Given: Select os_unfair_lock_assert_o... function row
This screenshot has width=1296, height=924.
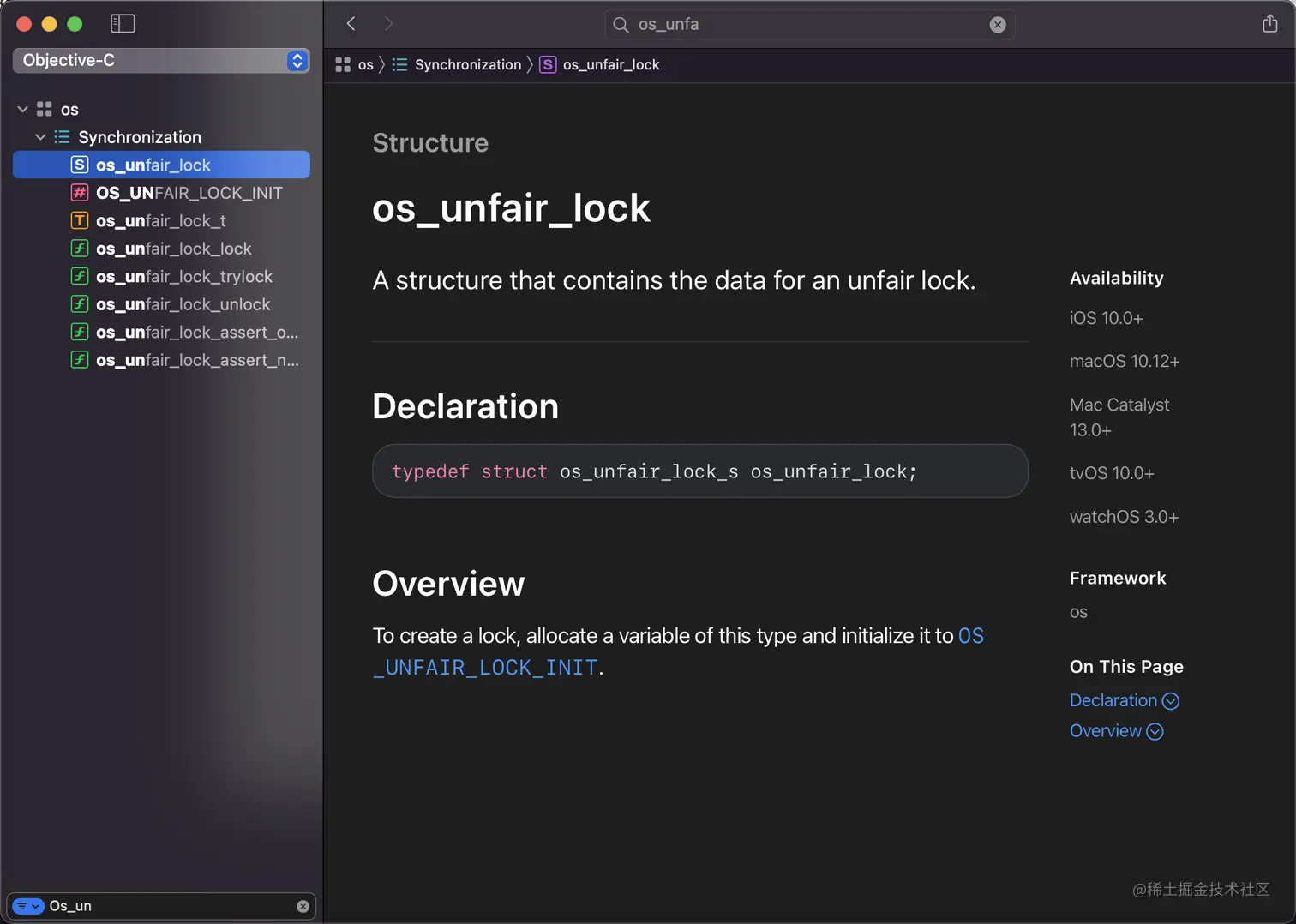Looking at the screenshot, I should 161,332.
